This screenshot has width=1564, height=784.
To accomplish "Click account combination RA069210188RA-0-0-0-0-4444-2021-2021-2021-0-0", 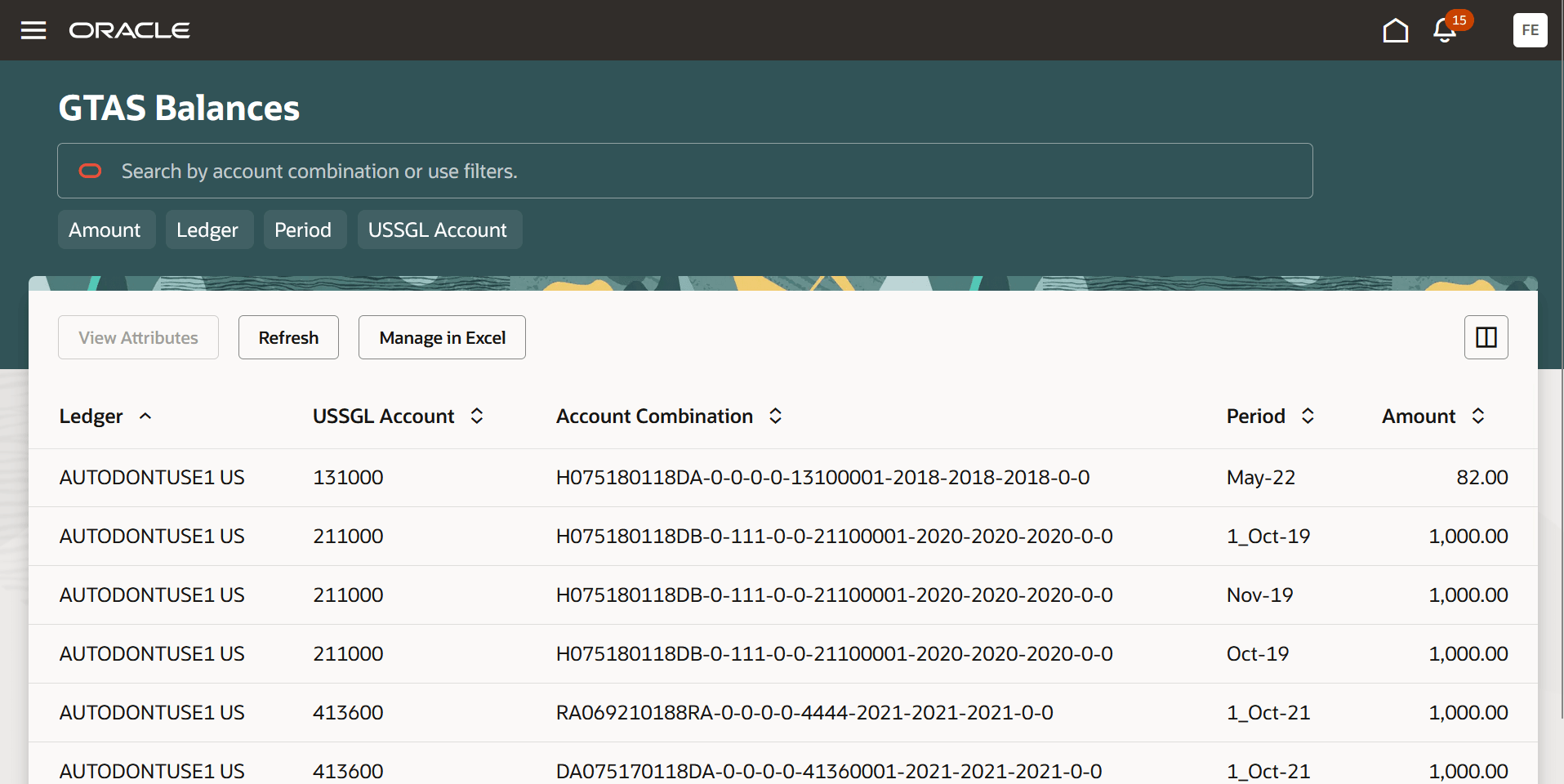I will [x=804, y=713].
